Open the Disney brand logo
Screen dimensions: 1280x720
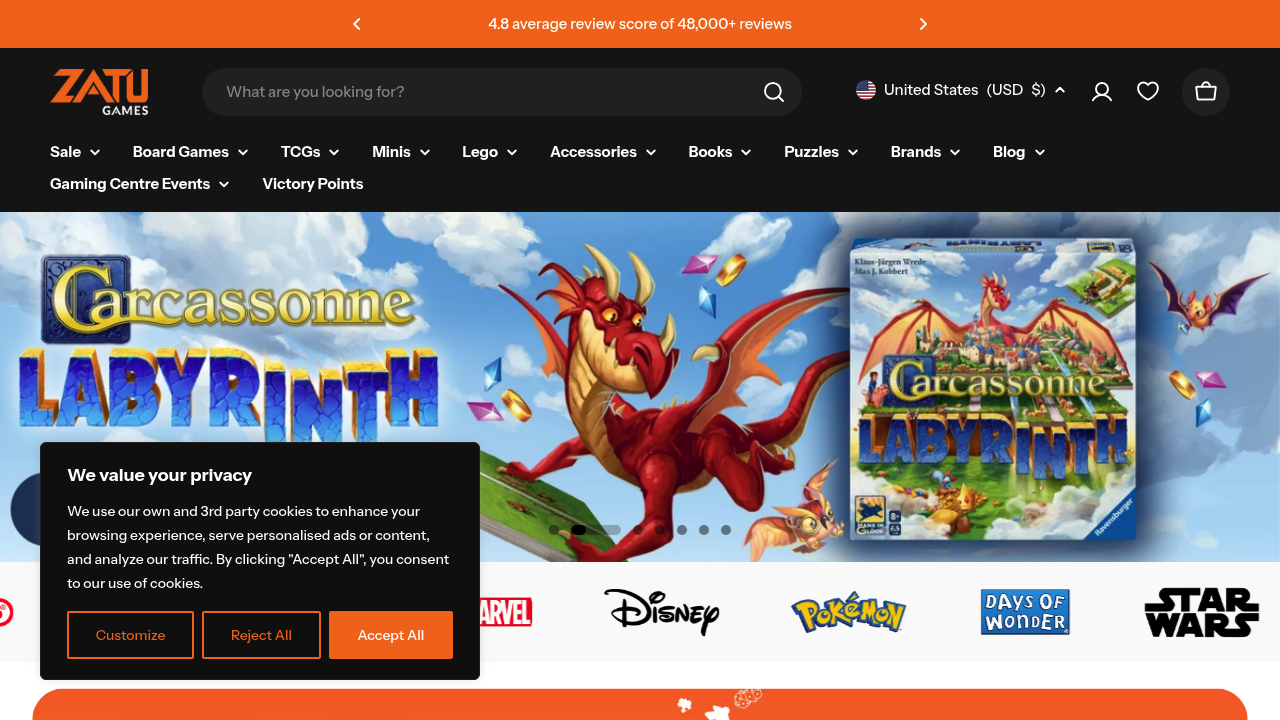(661, 612)
